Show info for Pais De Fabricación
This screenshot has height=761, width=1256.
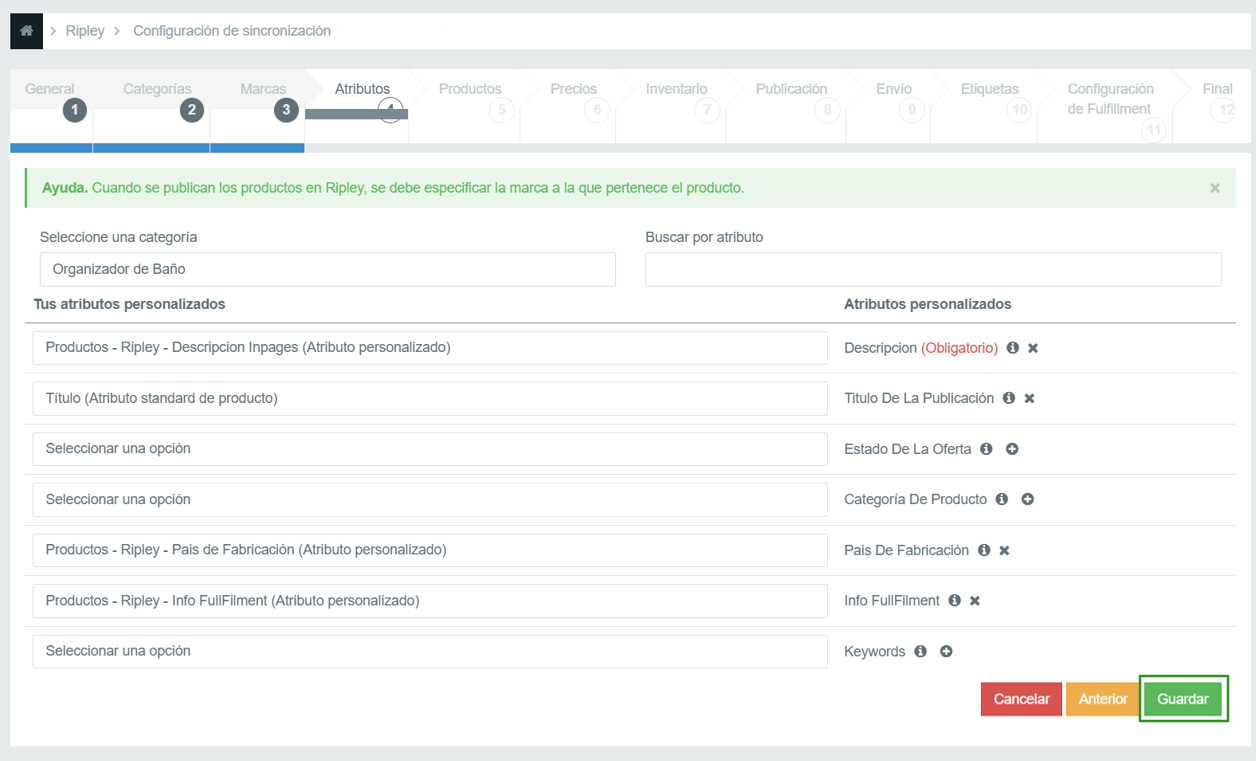(x=984, y=550)
